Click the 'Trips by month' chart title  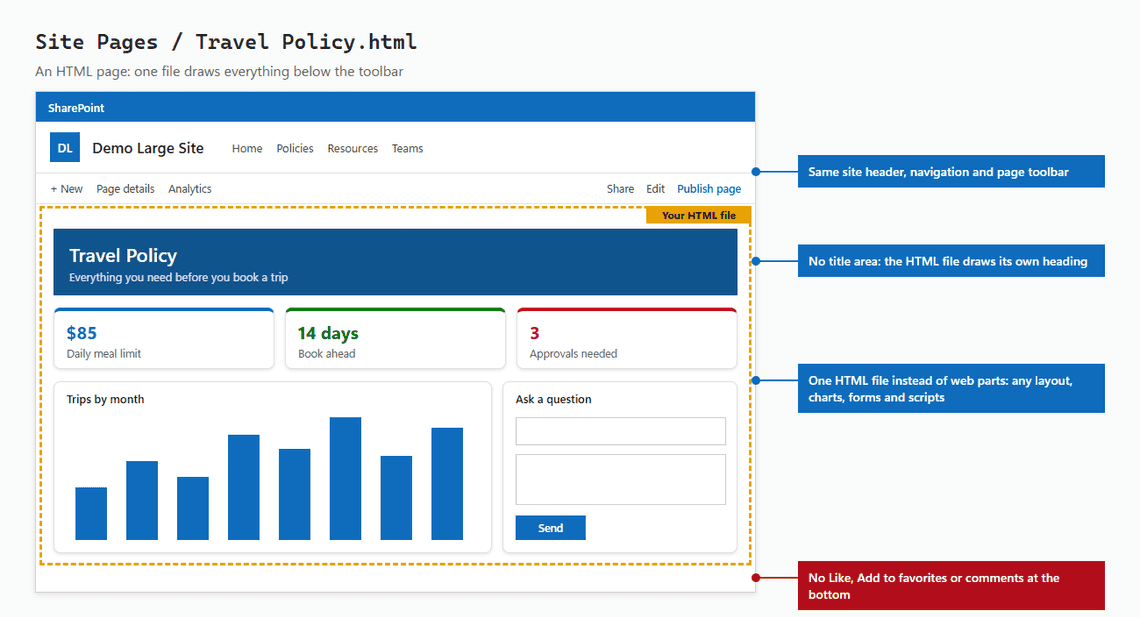pyautogui.click(x=105, y=399)
